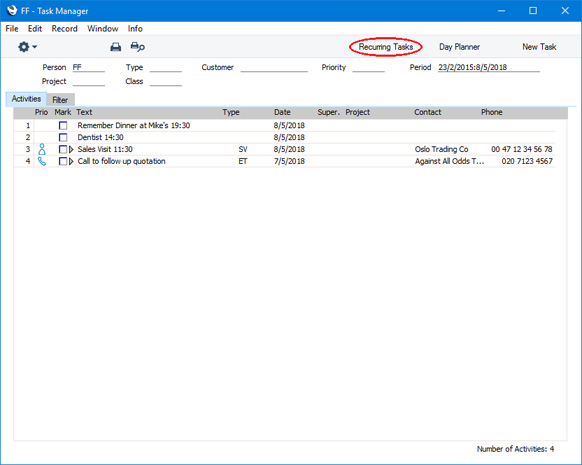582x465 pixels.
Task: Open the Record menu
Action: tap(65, 29)
